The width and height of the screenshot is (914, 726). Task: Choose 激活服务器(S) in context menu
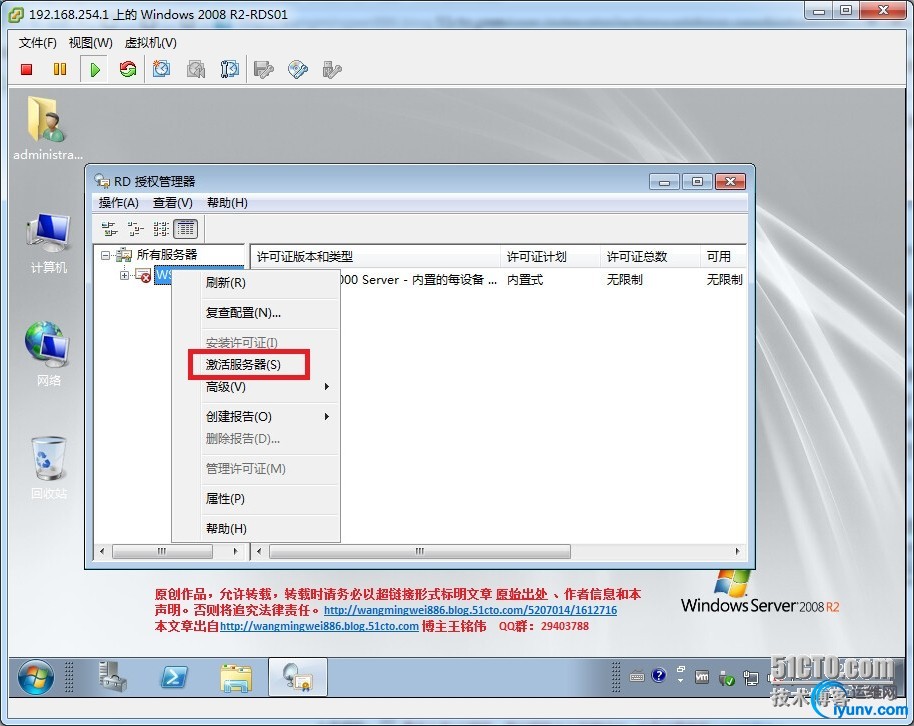pos(255,364)
